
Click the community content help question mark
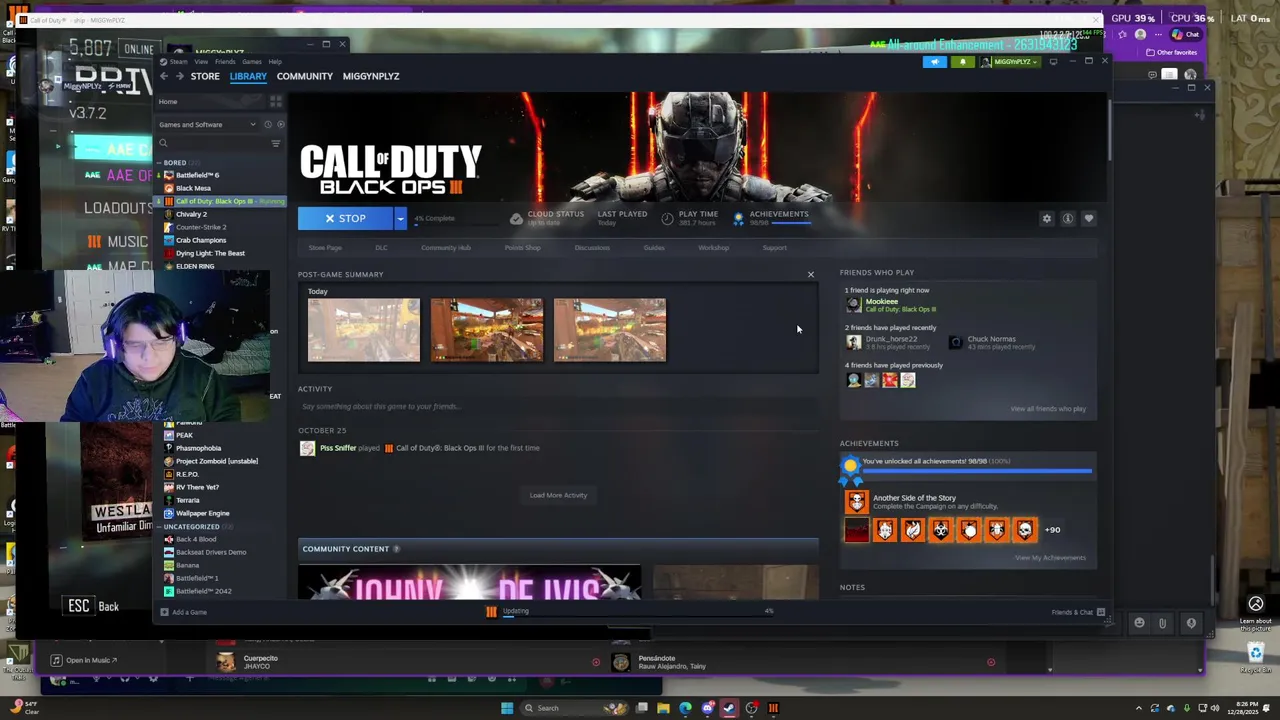coord(396,549)
